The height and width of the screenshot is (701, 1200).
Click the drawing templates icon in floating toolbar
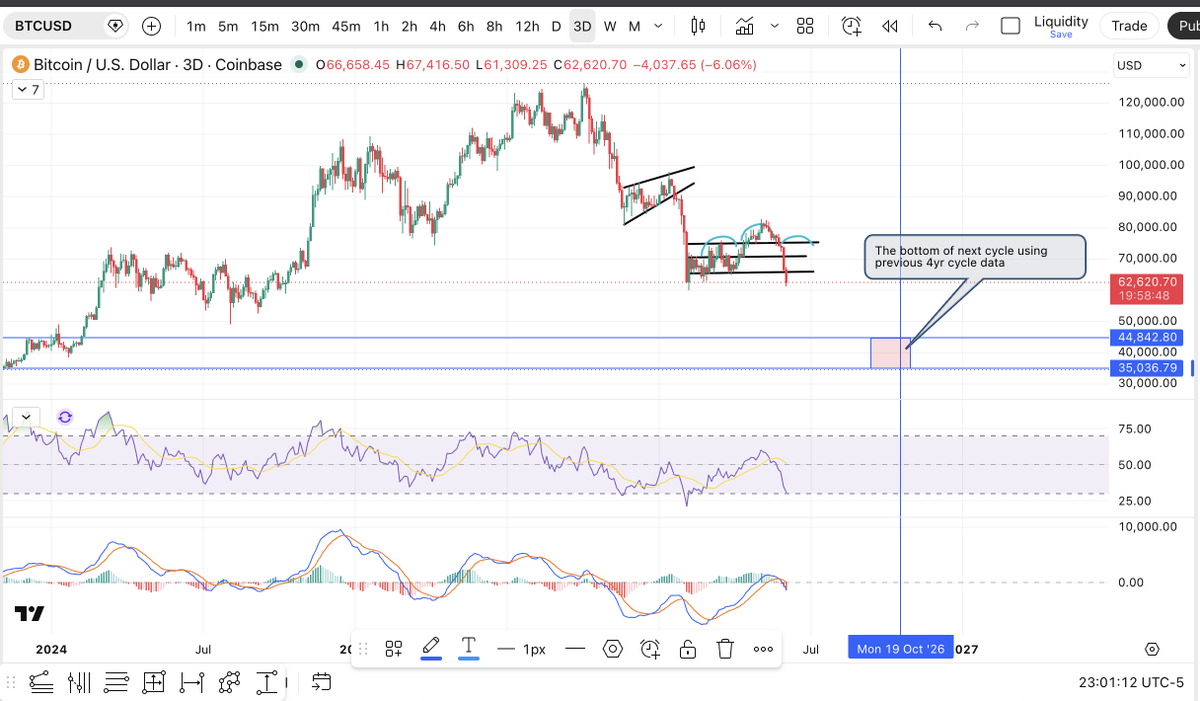[x=394, y=649]
